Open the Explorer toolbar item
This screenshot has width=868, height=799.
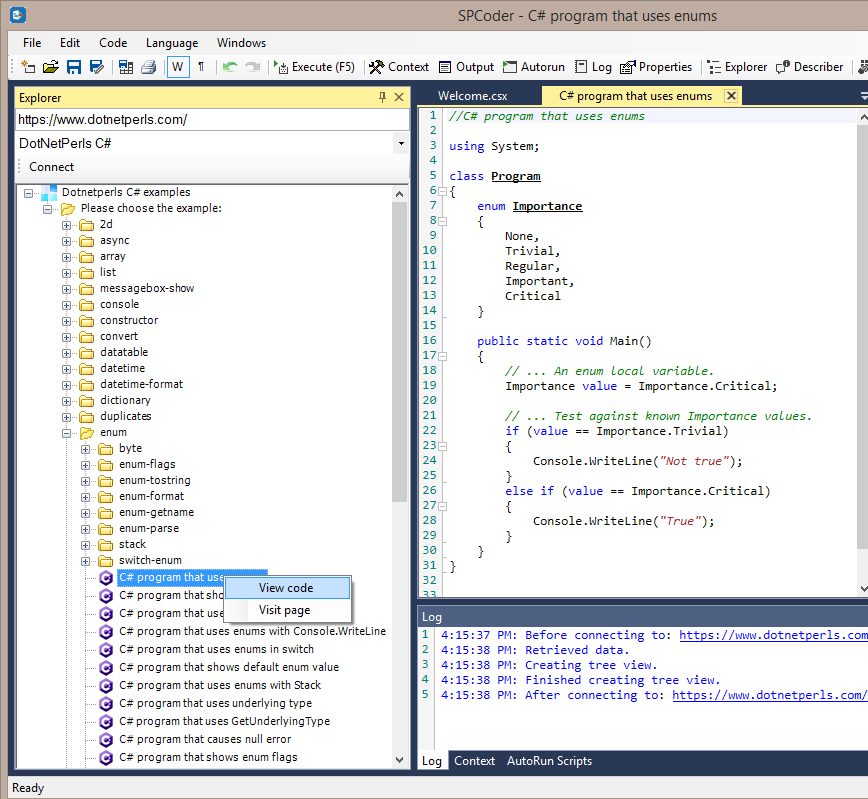point(737,67)
